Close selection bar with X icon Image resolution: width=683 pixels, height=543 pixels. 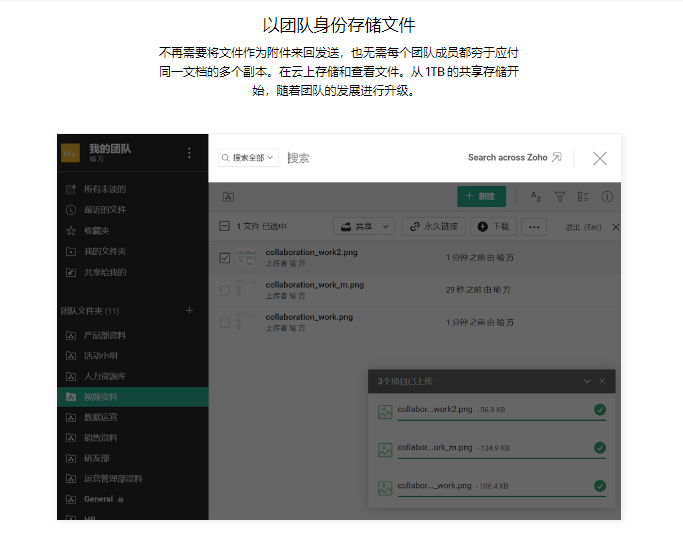pos(615,227)
